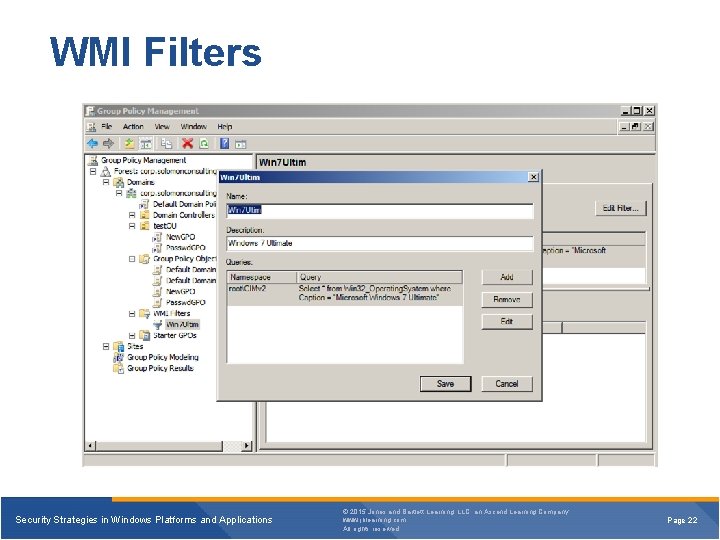Click the Copy icon in the toolbar
The width and height of the screenshot is (720, 540).
[x=166, y=144]
